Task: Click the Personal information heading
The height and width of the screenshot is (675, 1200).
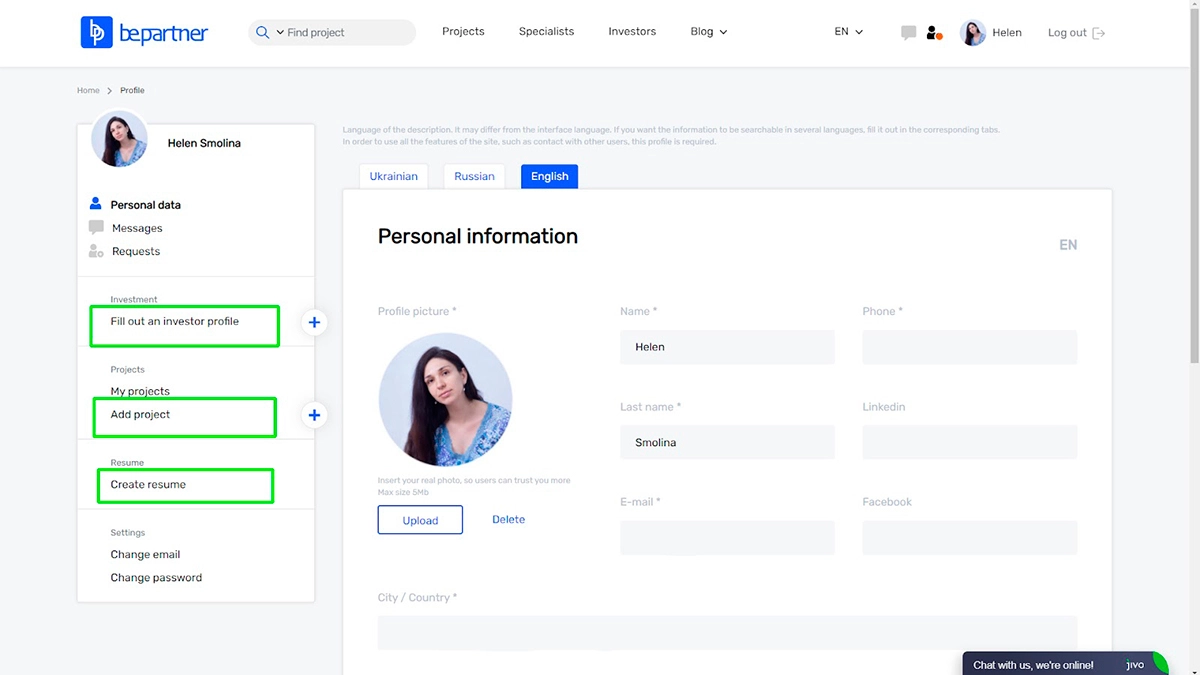Action: pos(478,237)
